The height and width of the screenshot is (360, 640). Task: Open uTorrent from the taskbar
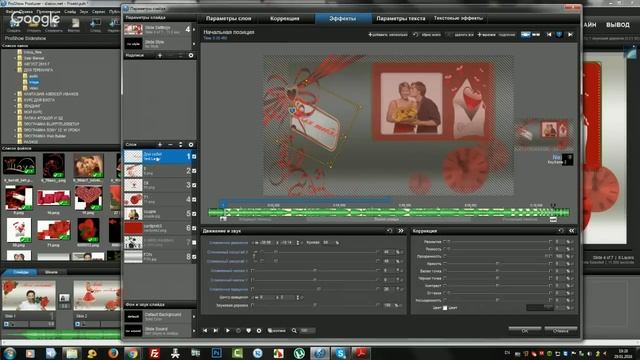[299, 353]
